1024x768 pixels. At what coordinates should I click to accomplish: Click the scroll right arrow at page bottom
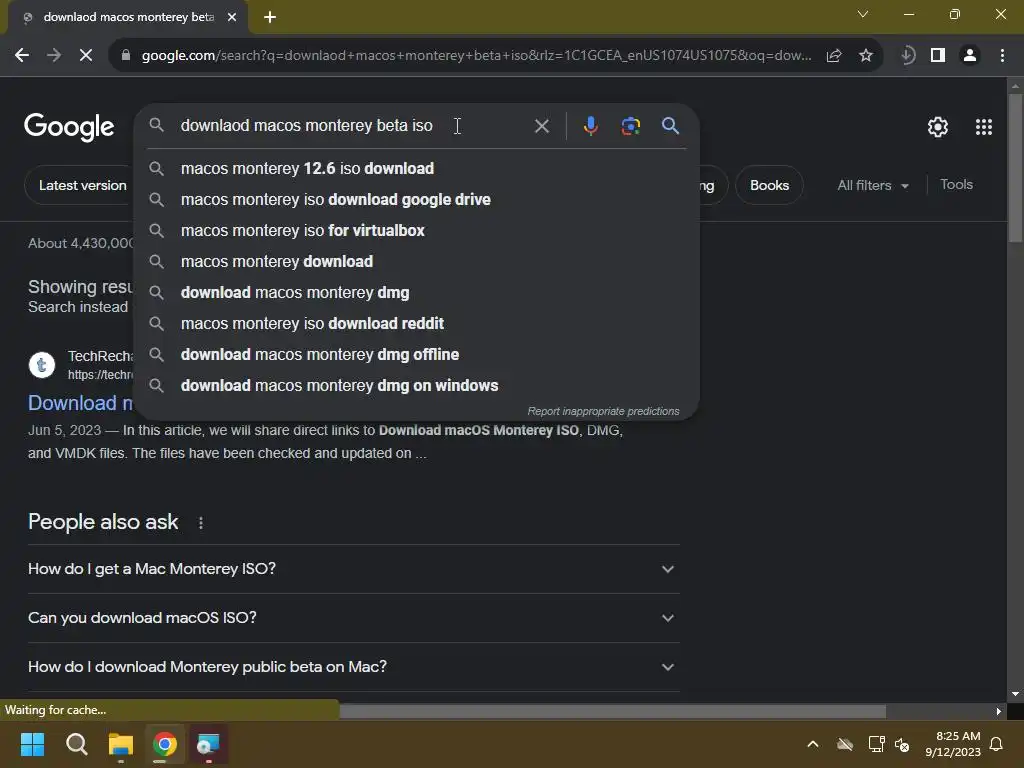(999, 711)
